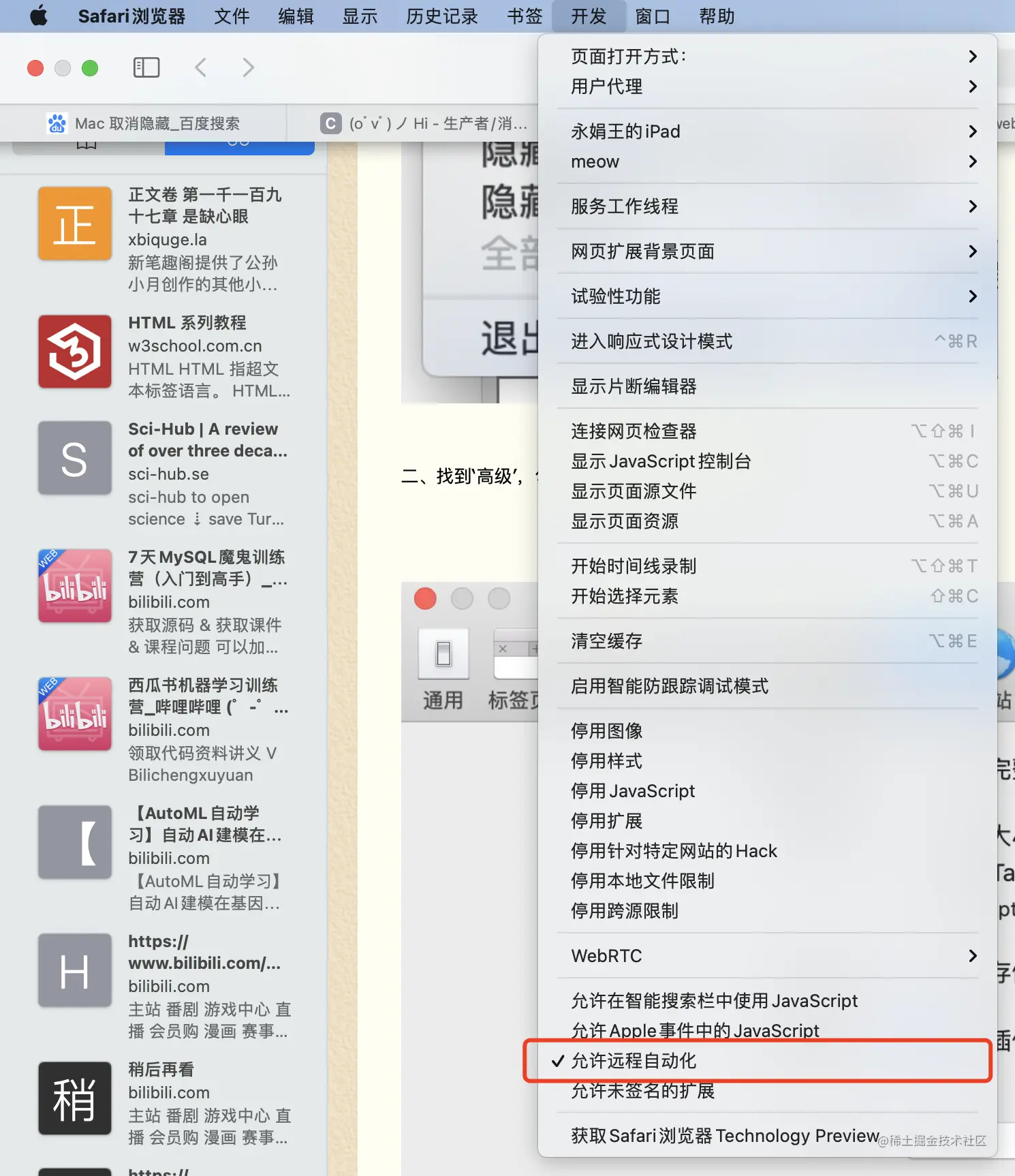Expand 用户代理 submenu
The height and width of the screenshot is (1176, 1015).
tap(768, 87)
